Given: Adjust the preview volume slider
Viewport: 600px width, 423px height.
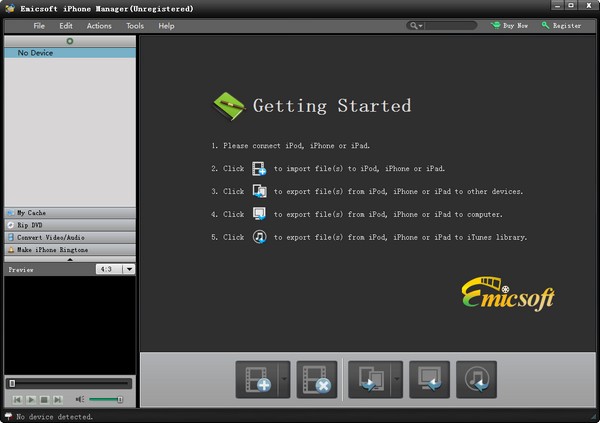Looking at the screenshot, I should pos(106,400).
